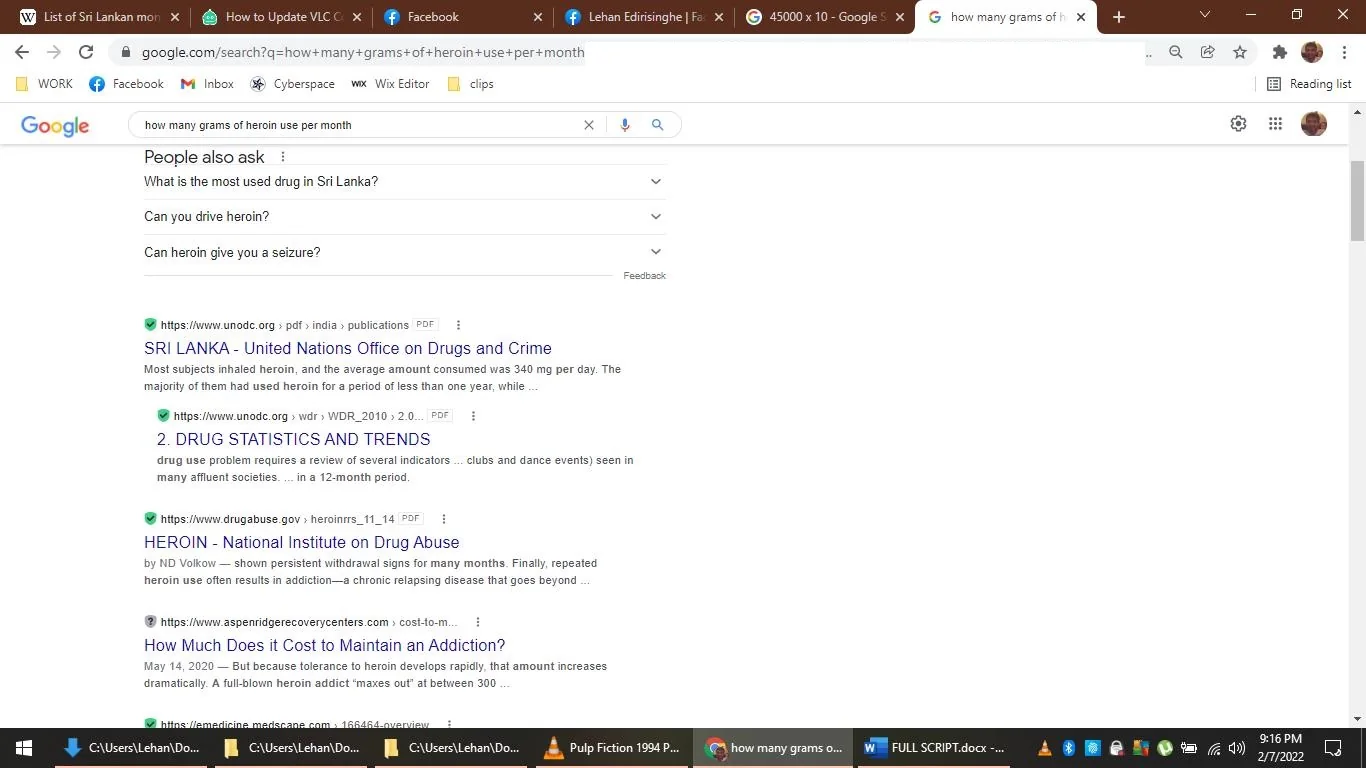The width and height of the screenshot is (1366, 768).
Task: Open the Google apps grid
Action: click(x=1275, y=124)
